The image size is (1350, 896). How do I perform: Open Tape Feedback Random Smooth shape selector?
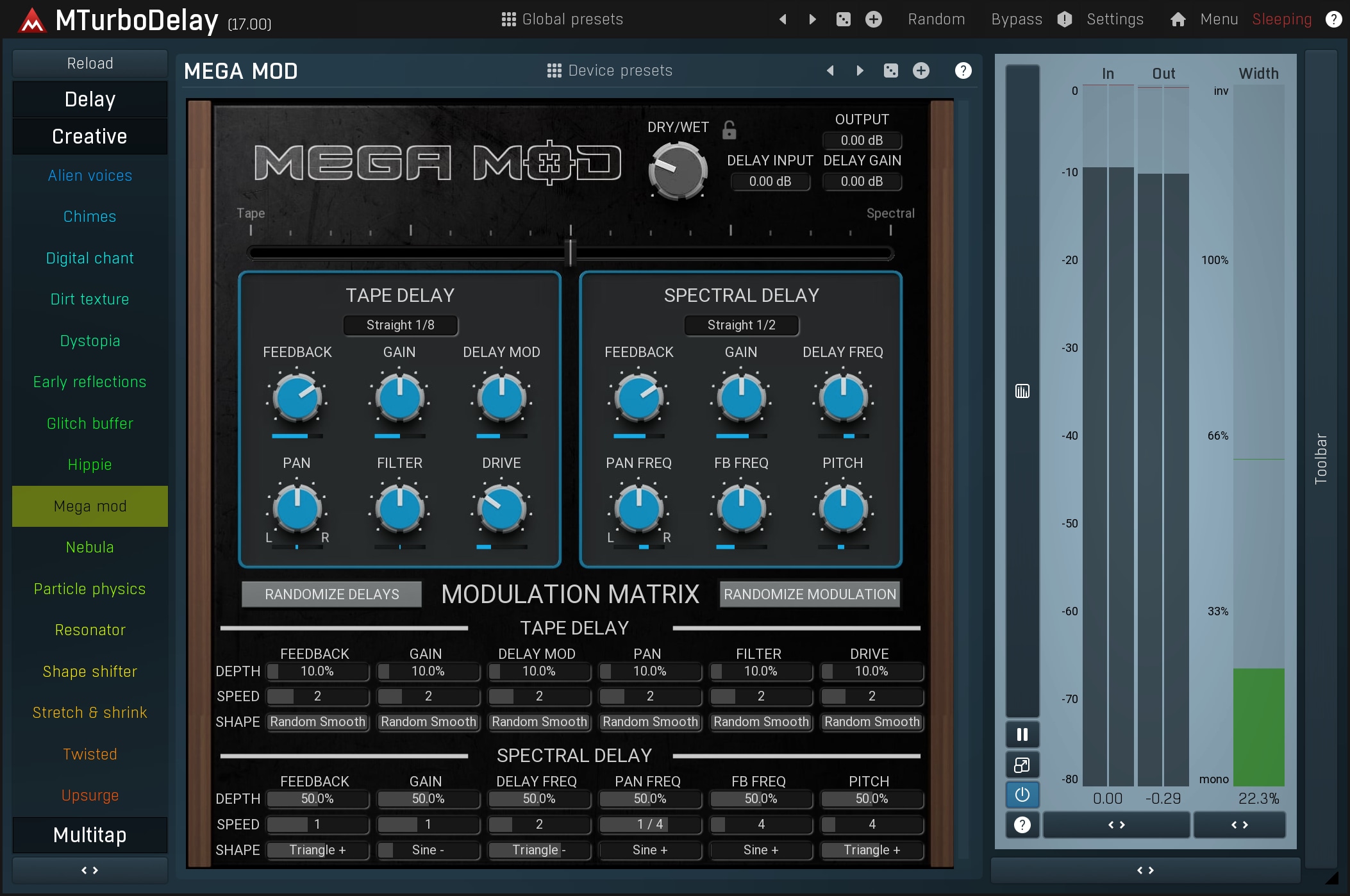pyautogui.click(x=317, y=722)
